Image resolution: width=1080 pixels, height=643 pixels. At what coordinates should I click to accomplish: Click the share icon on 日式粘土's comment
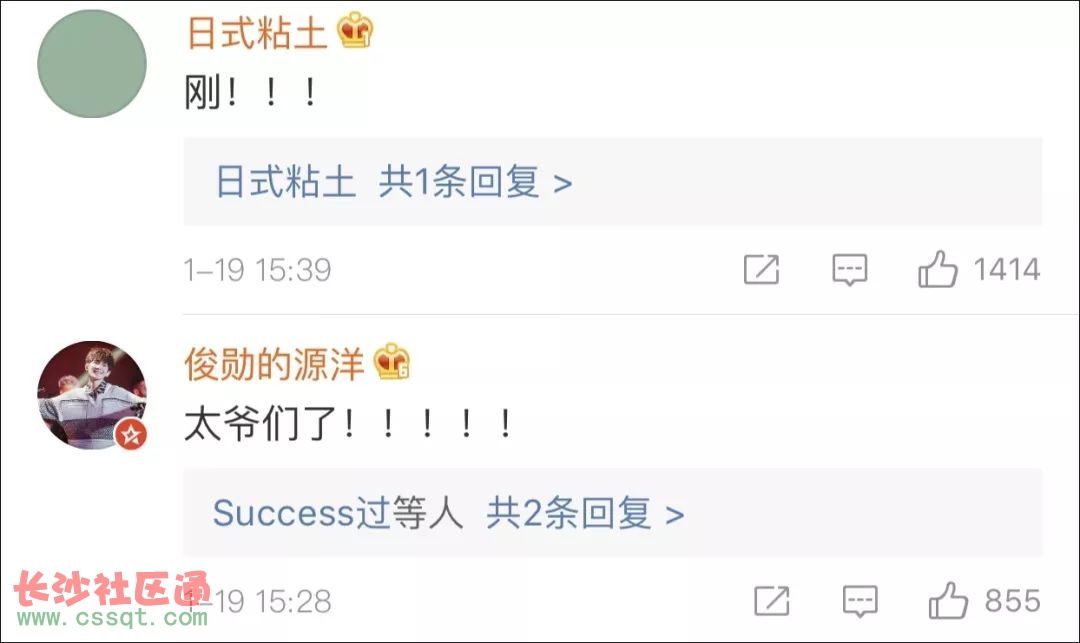[x=761, y=269]
